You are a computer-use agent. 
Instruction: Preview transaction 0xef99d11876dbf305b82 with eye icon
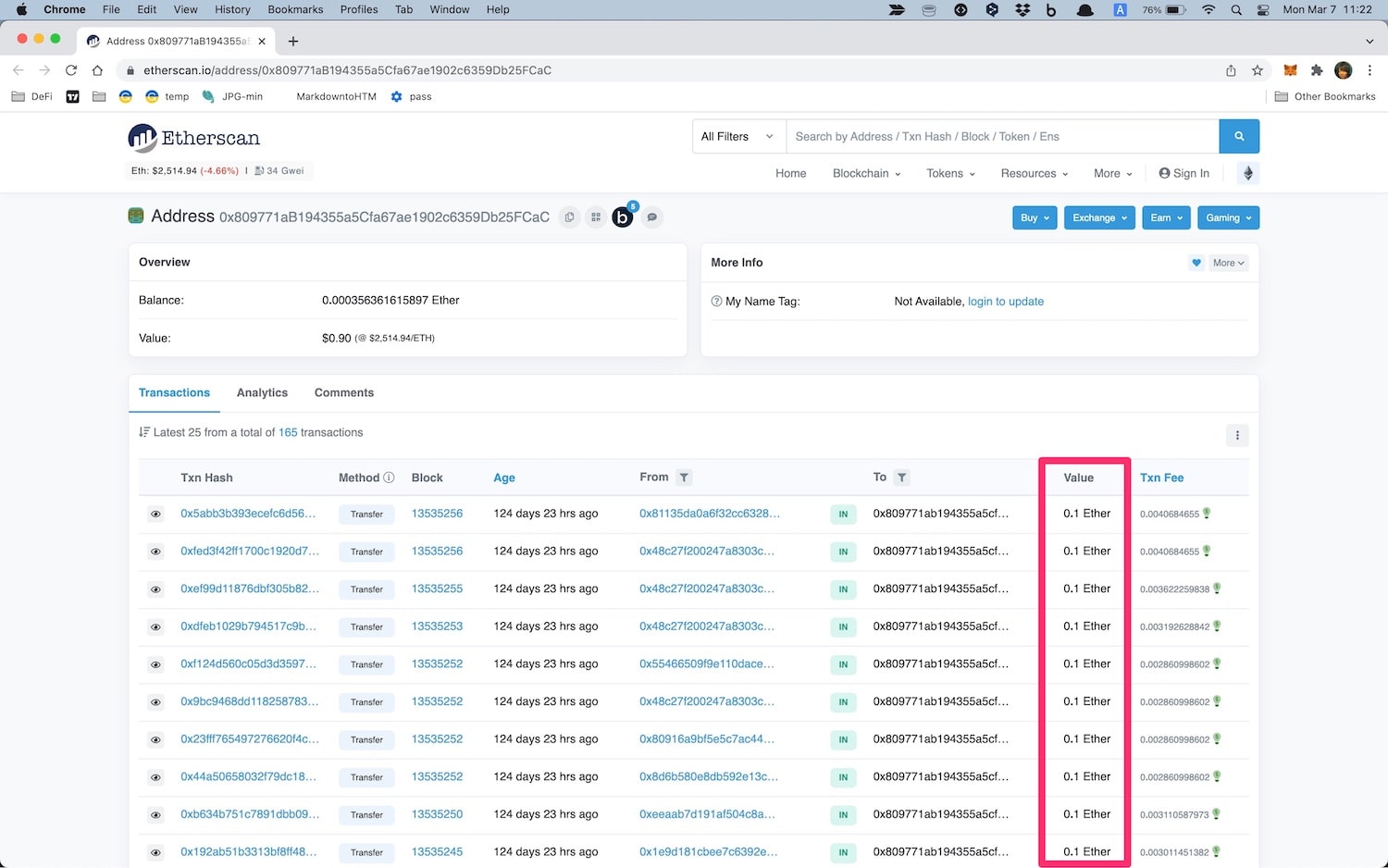pyautogui.click(x=155, y=589)
